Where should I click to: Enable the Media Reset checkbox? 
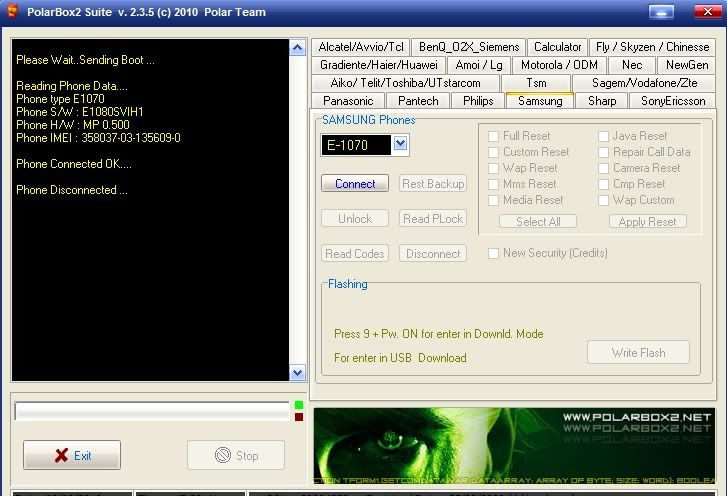point(493,200)
